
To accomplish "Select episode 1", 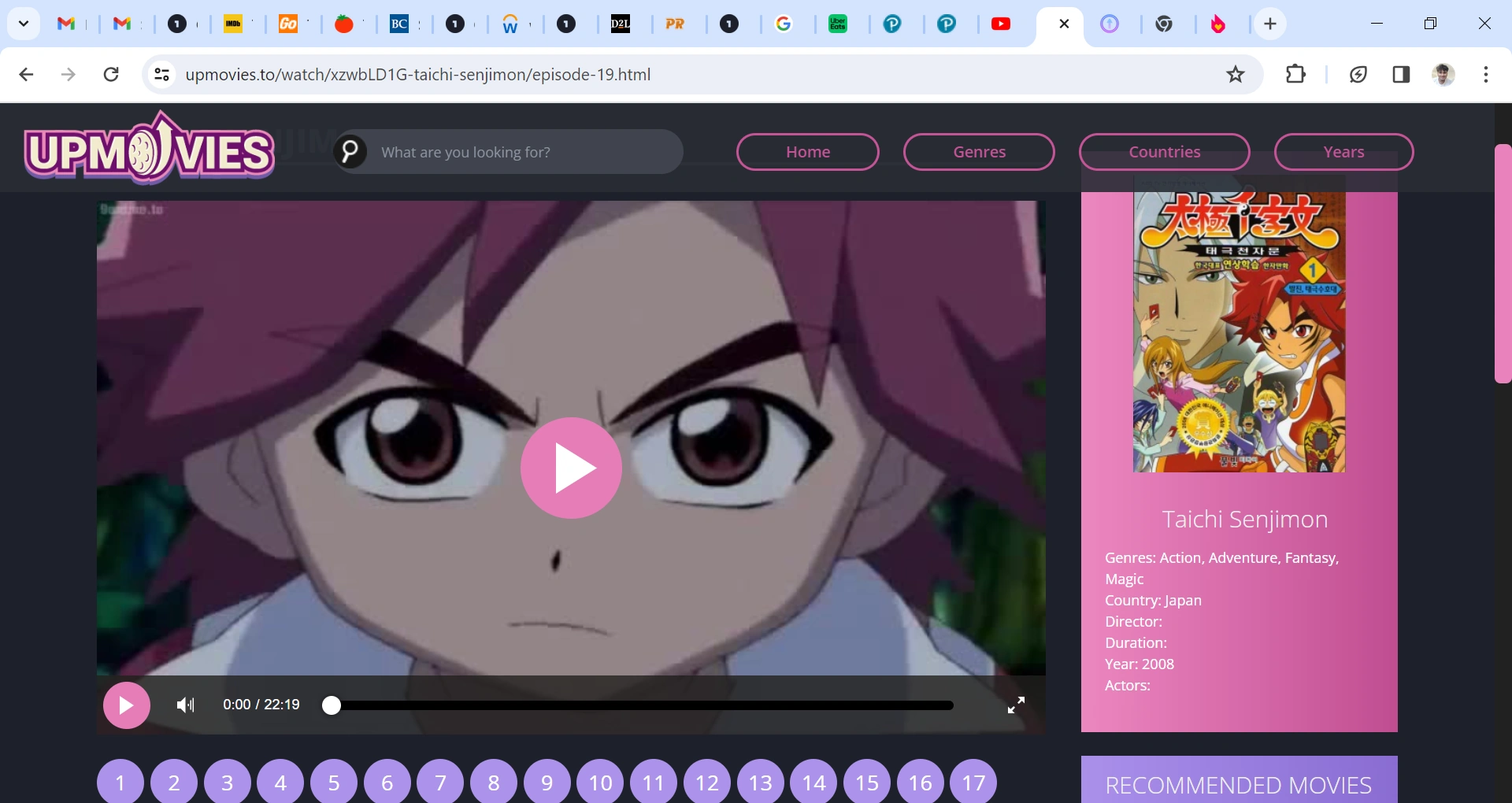I will [x=120, y=783].
